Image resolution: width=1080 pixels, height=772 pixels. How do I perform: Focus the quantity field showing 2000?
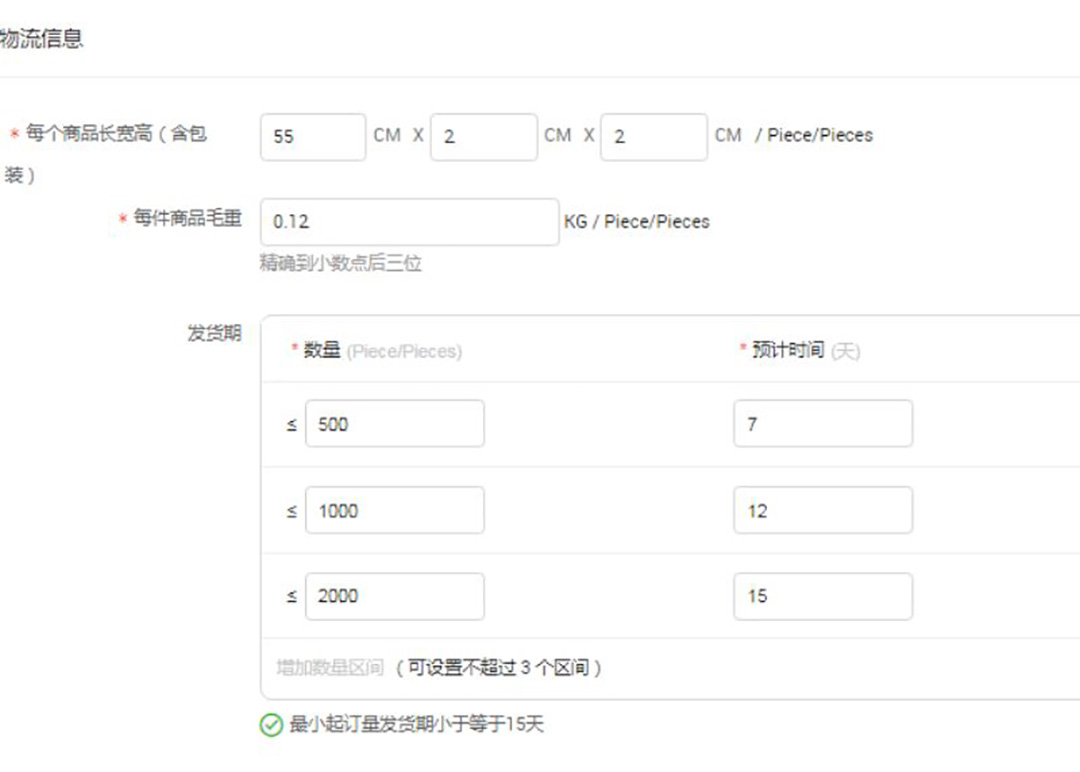[394, 597]
